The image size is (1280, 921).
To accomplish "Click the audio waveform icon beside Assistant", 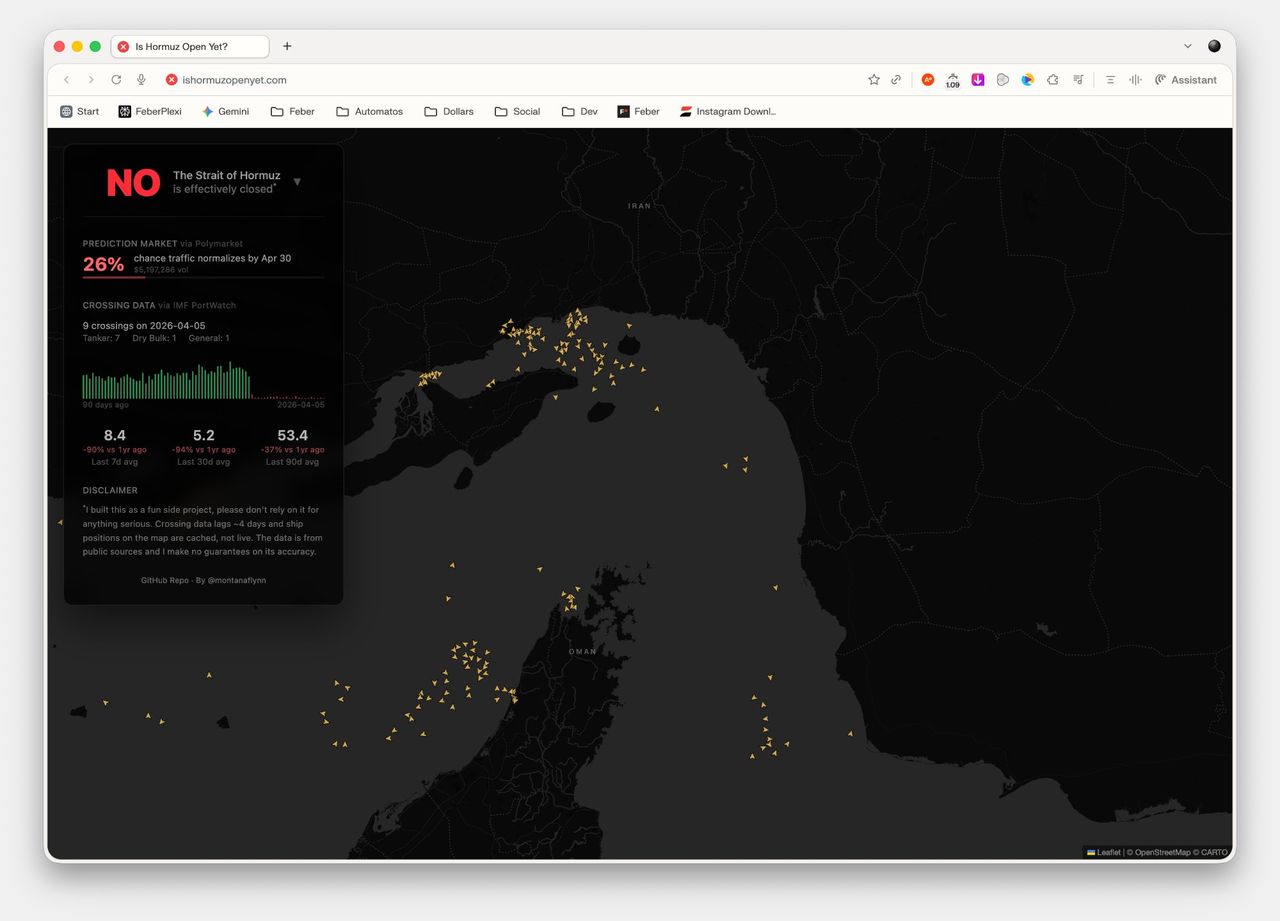I will [1135, 80].
